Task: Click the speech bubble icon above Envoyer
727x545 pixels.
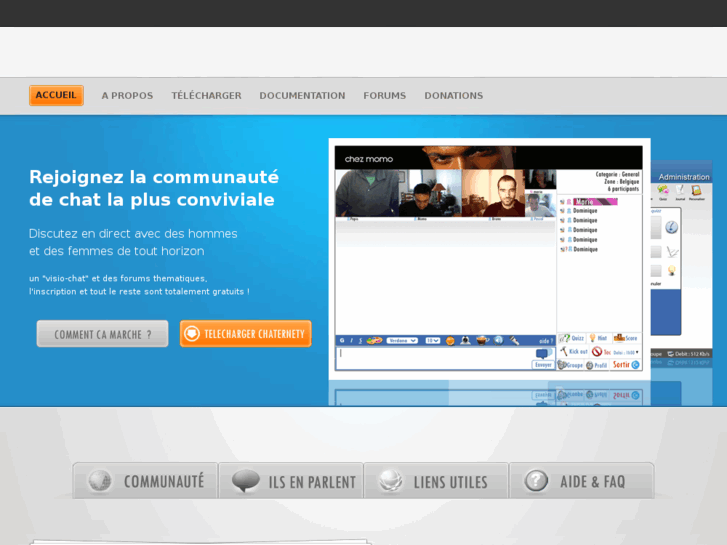Action: coord(543,353)
